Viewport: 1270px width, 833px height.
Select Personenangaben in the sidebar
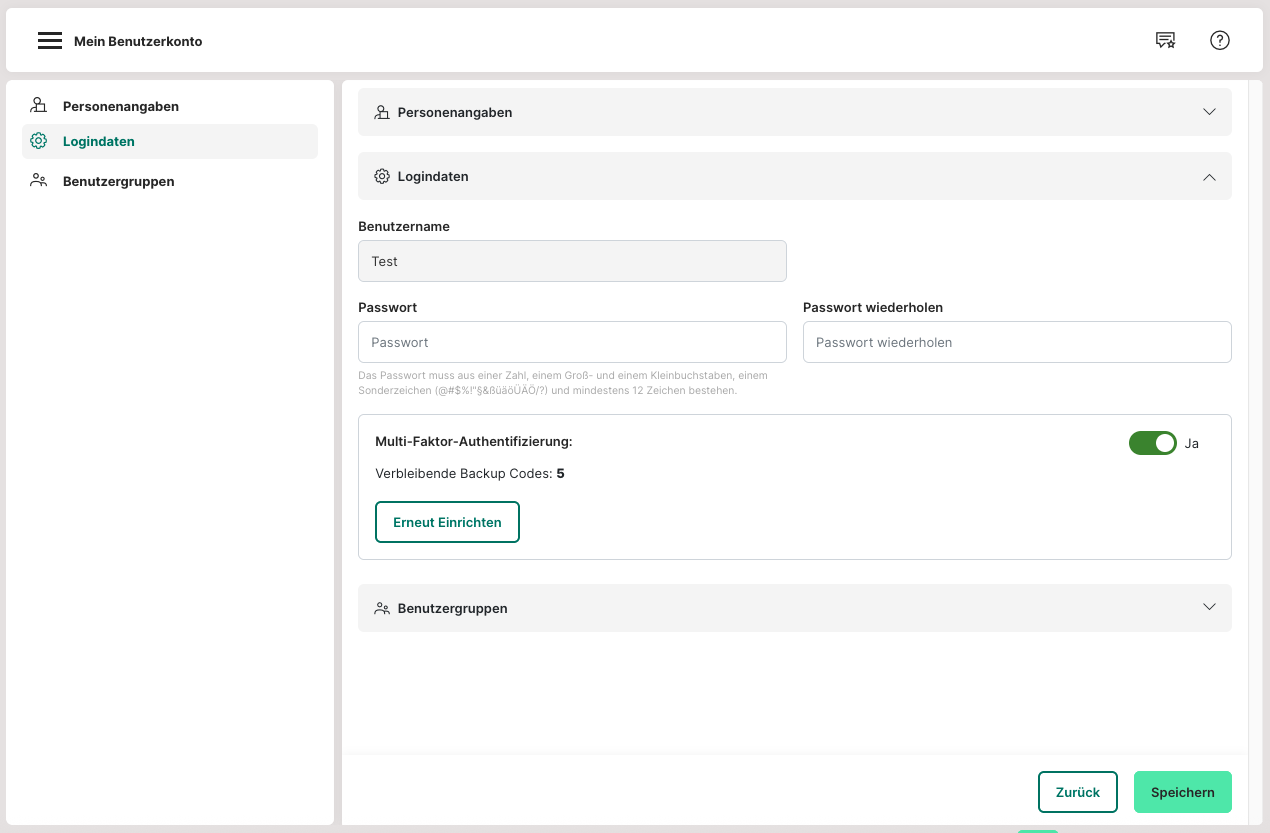point(120,106)
